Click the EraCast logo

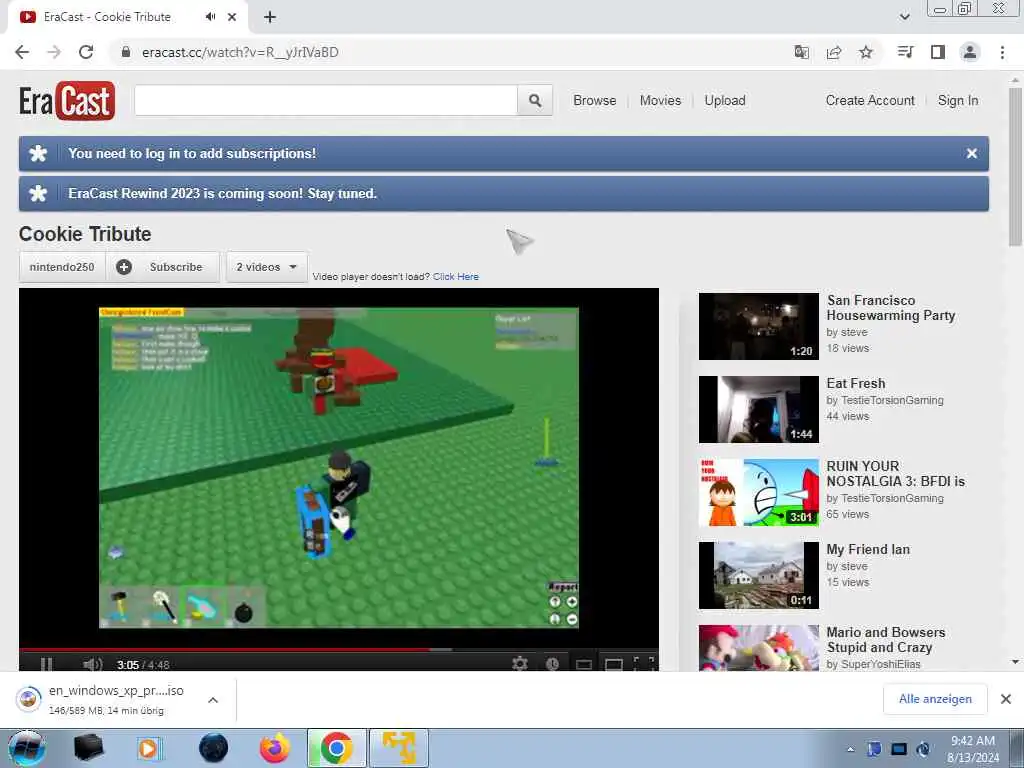coord(67,101)
